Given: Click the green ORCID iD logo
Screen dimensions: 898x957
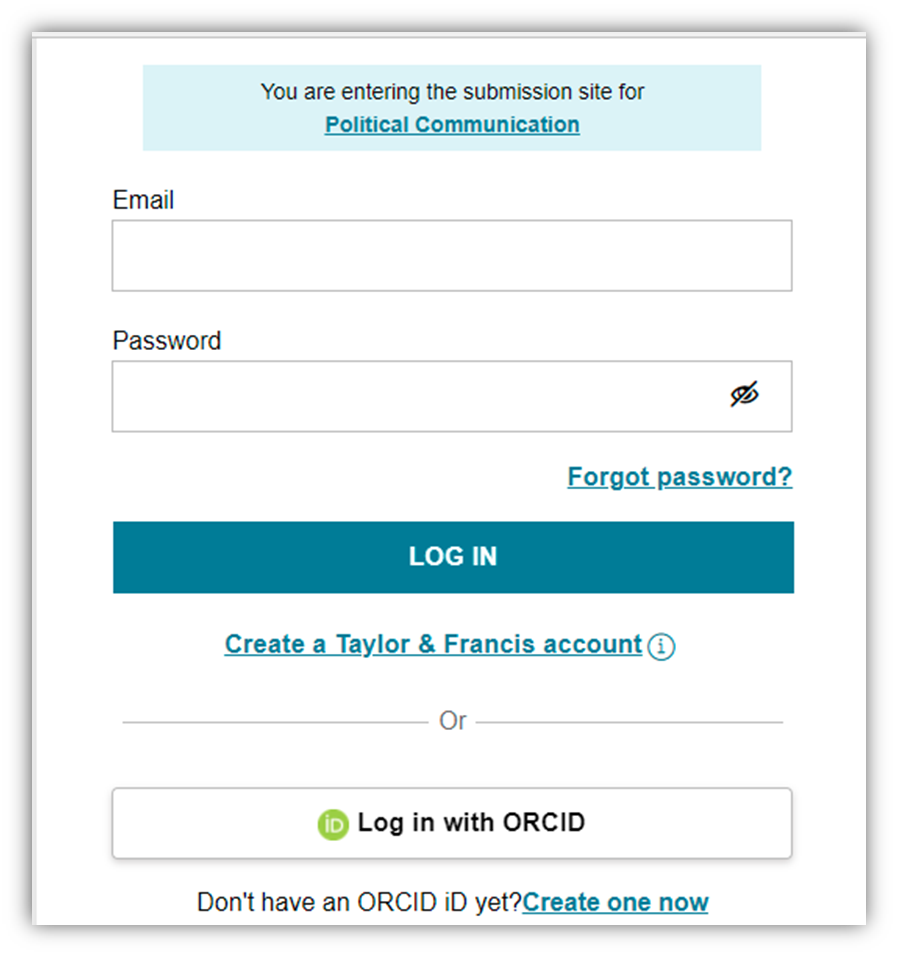Looking at the screenshot, I should click(x=333, y=824).
